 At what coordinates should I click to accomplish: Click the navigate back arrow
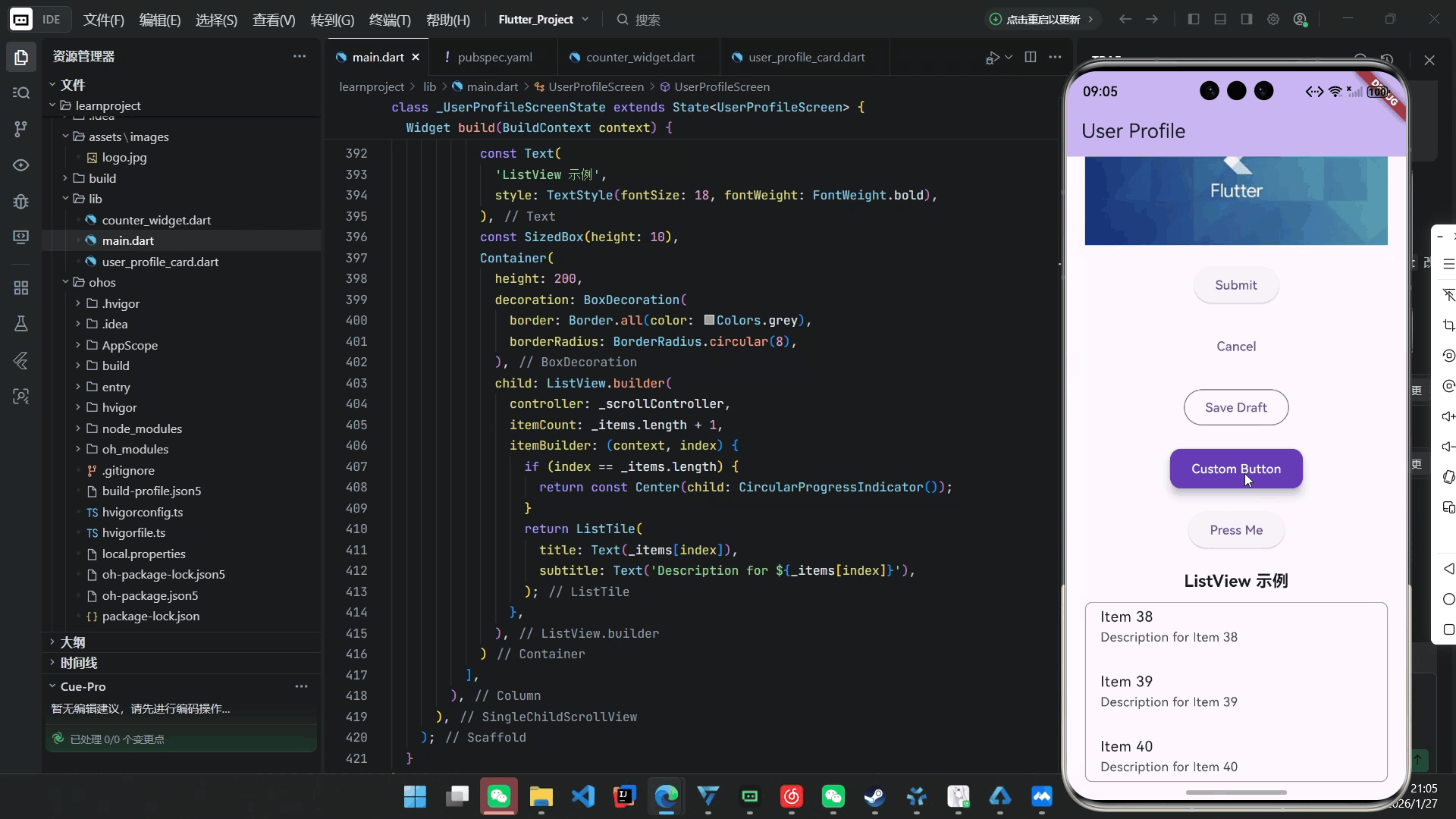coord(1125,20)
